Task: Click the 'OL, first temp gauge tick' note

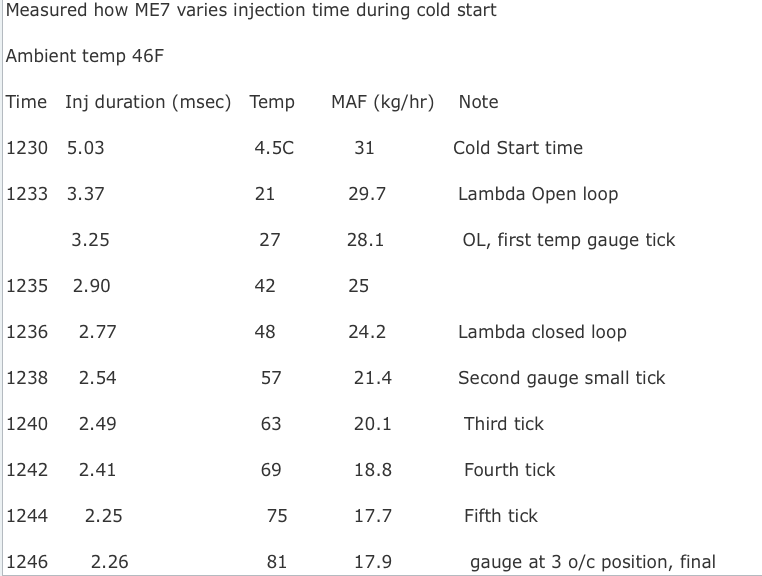Action: tap(568, 240)
